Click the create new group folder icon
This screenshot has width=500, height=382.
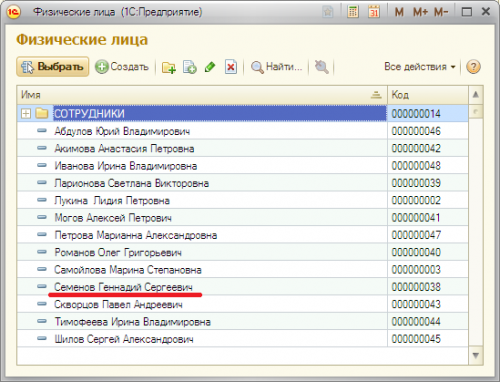[x=169, y=67]
